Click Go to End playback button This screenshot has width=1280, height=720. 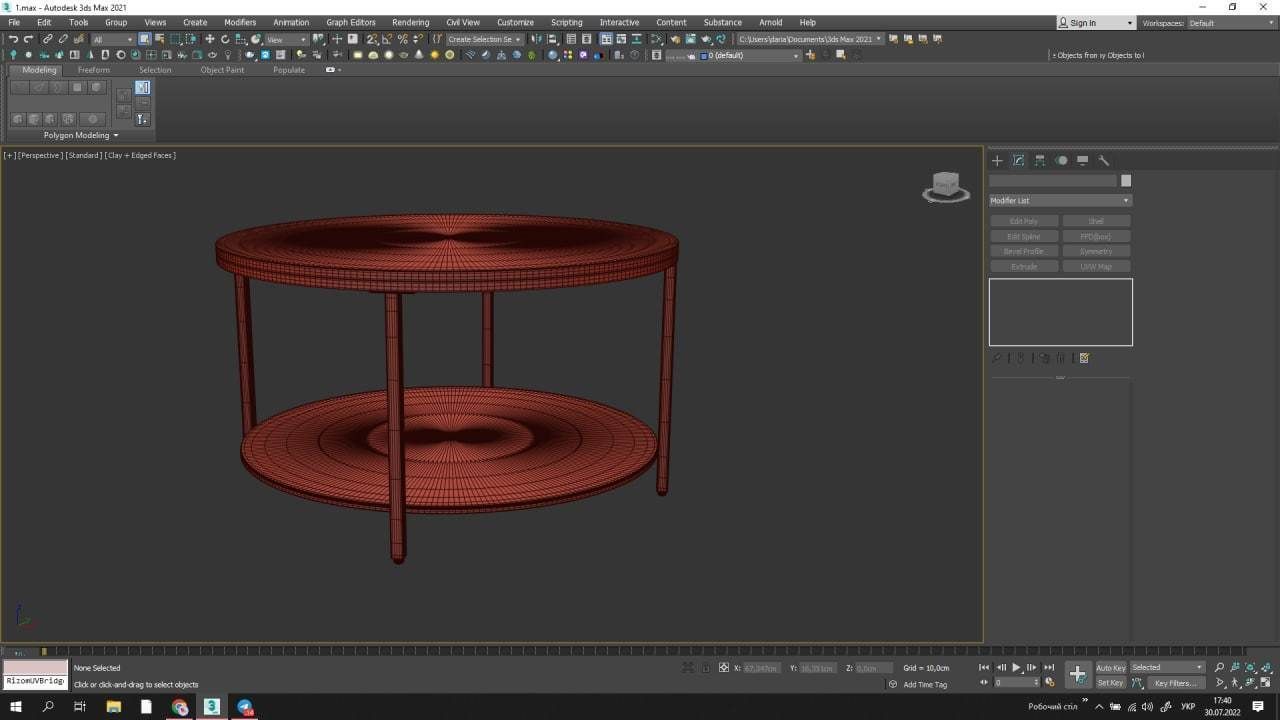[x=1049, y=667]
